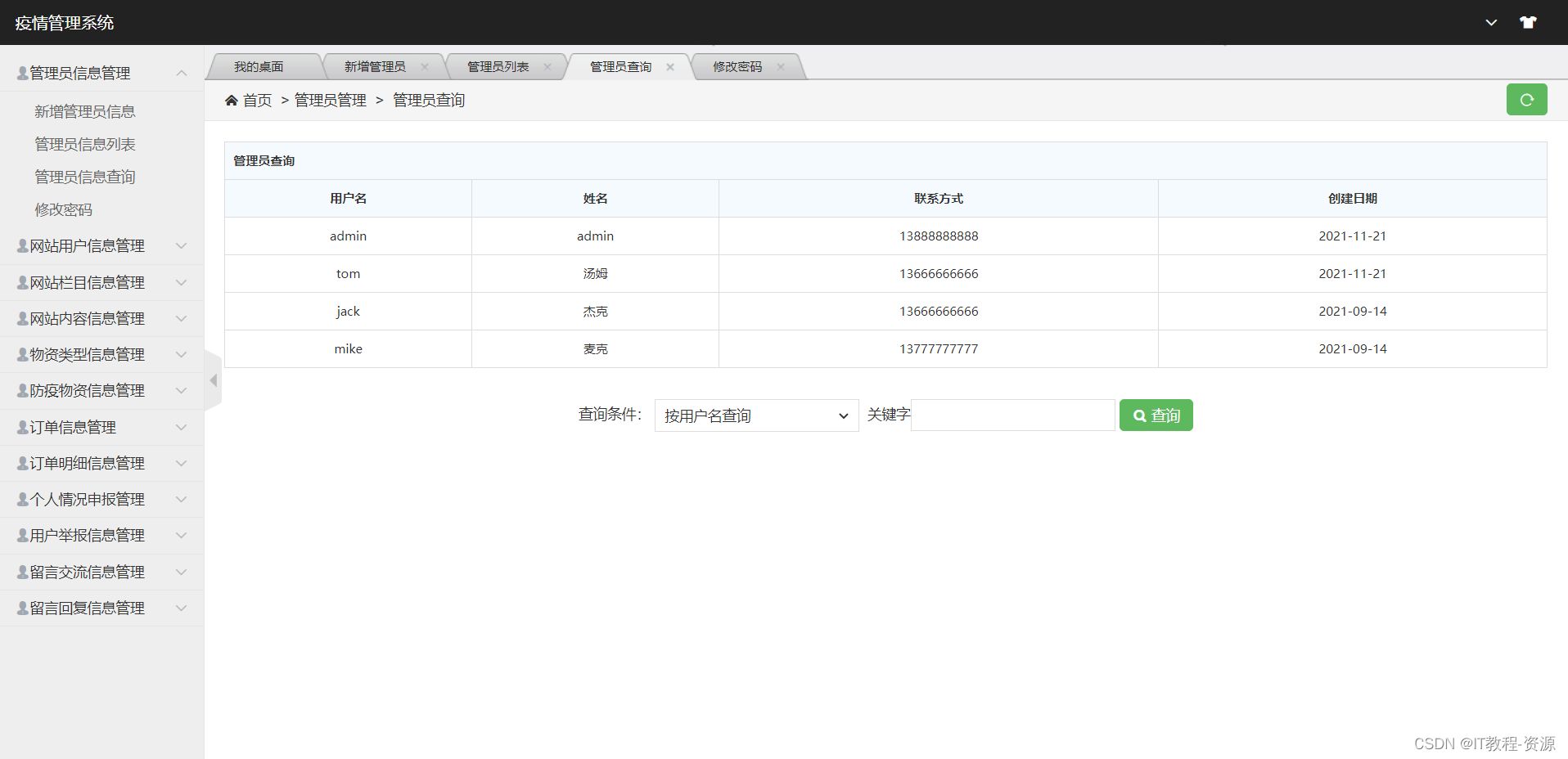Image resolution: width=1568 pixels, height=759 pixels.
Task: Select the 管理员查询 tab
Action: [x=620, y=67]
